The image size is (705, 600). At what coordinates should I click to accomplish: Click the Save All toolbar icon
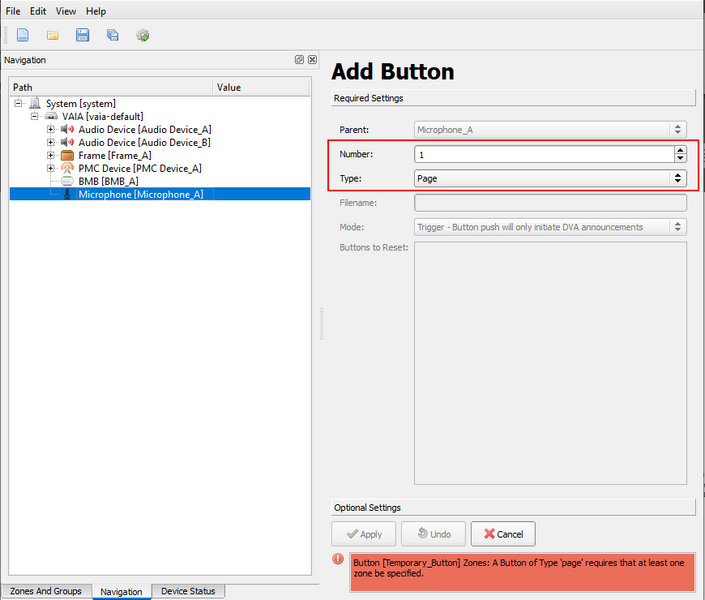tap(112, 35)
